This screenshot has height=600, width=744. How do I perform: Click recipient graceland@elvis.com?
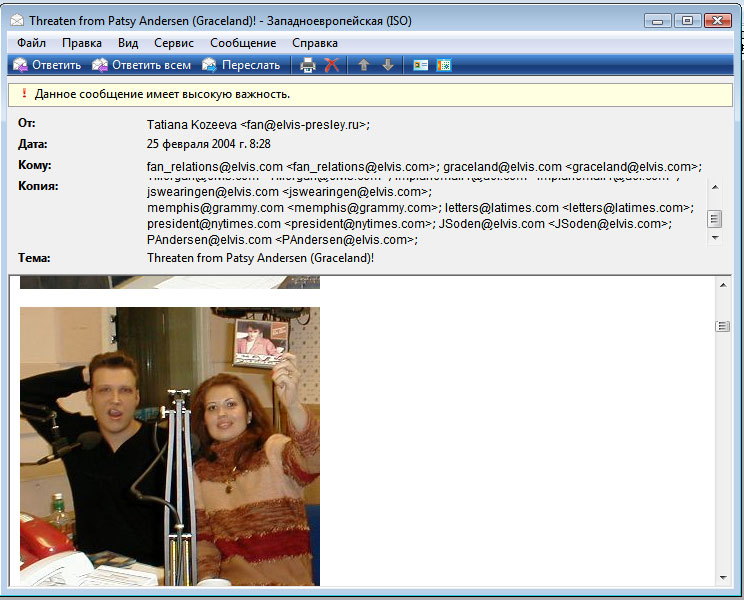tap(572, 167)
